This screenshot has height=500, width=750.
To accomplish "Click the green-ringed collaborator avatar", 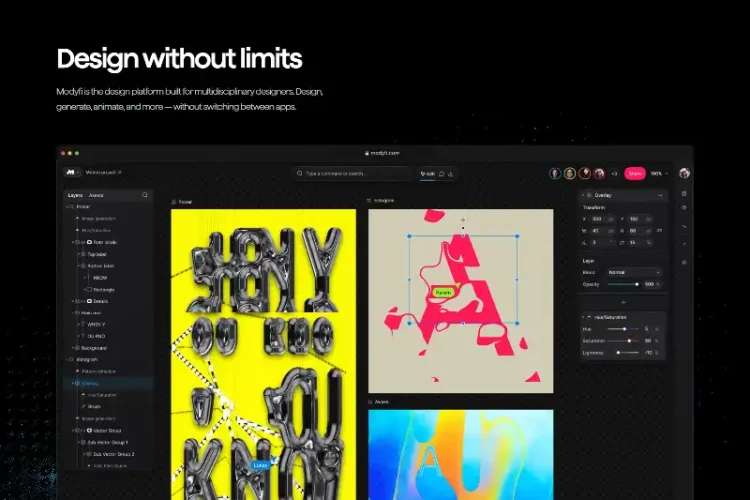I will [x=570, y=173].
